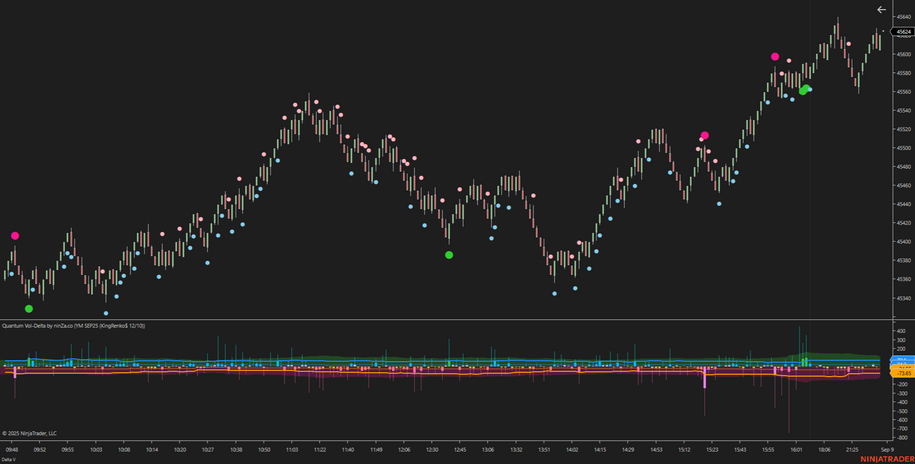This screenshot has height=464, width=915.
Task: Select the current price marker 45624
Action: click(902, 32)
